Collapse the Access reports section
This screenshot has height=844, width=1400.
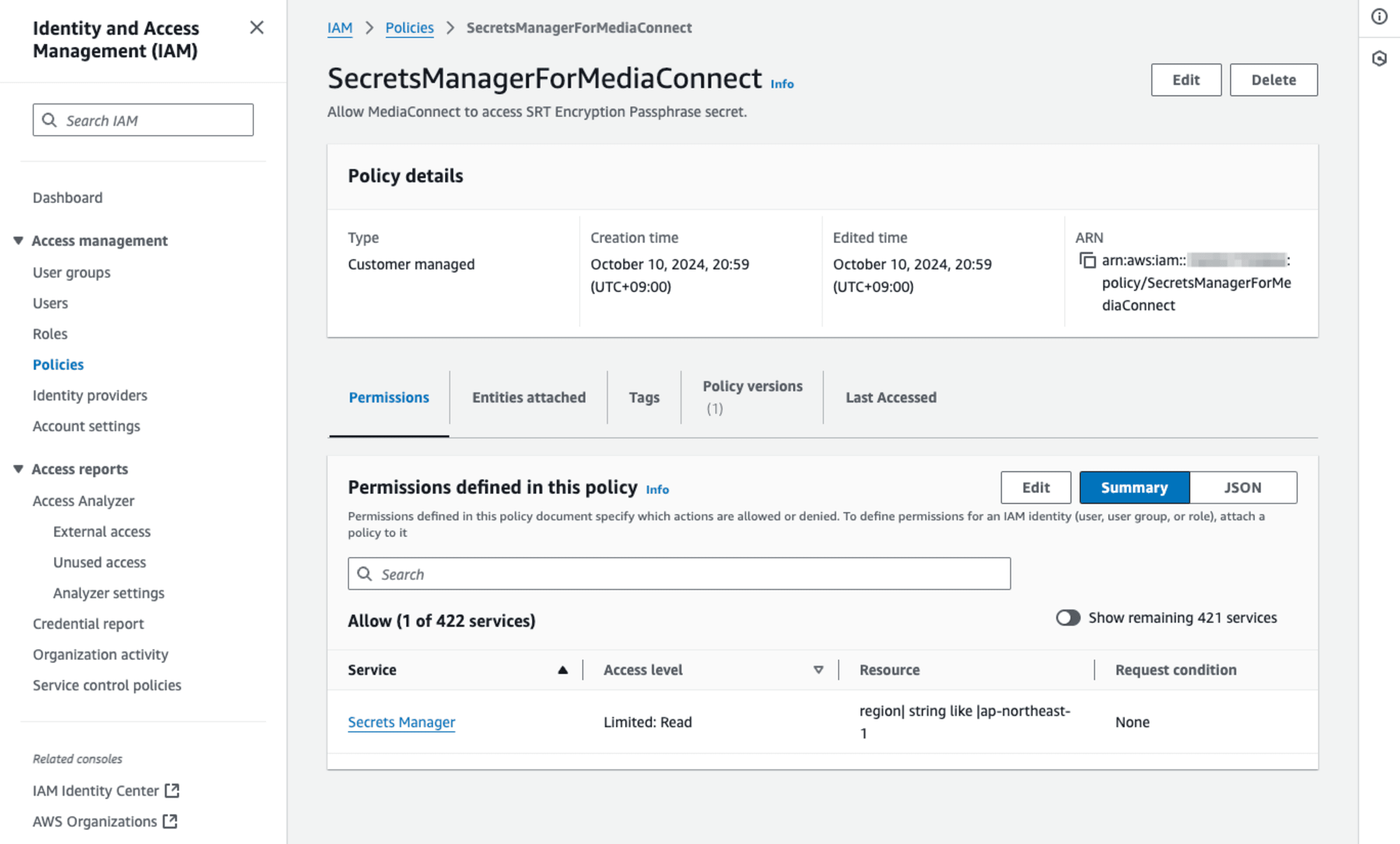[x=18, y=469]
